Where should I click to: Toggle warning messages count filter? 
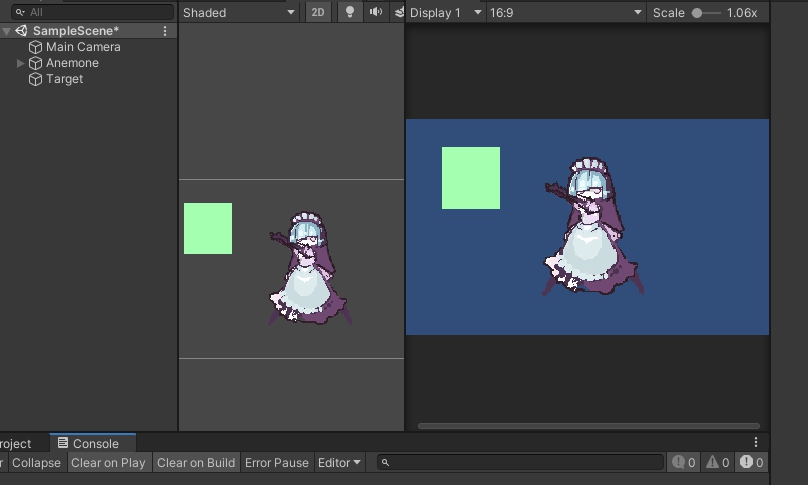click(718, 462)
